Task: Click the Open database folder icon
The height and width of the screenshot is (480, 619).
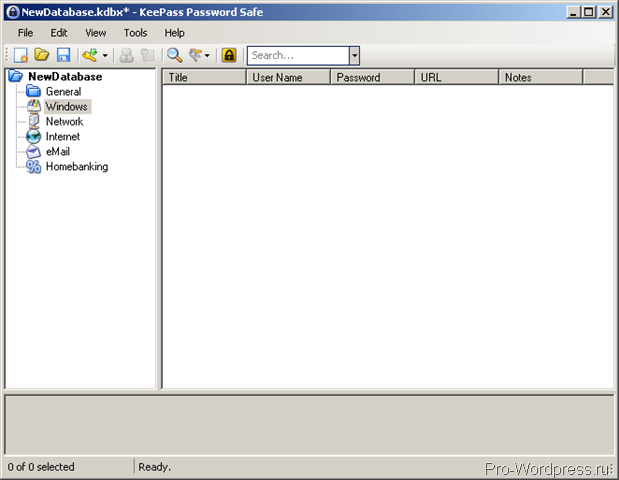Action: pyautogui.click(x=41, y=55)
